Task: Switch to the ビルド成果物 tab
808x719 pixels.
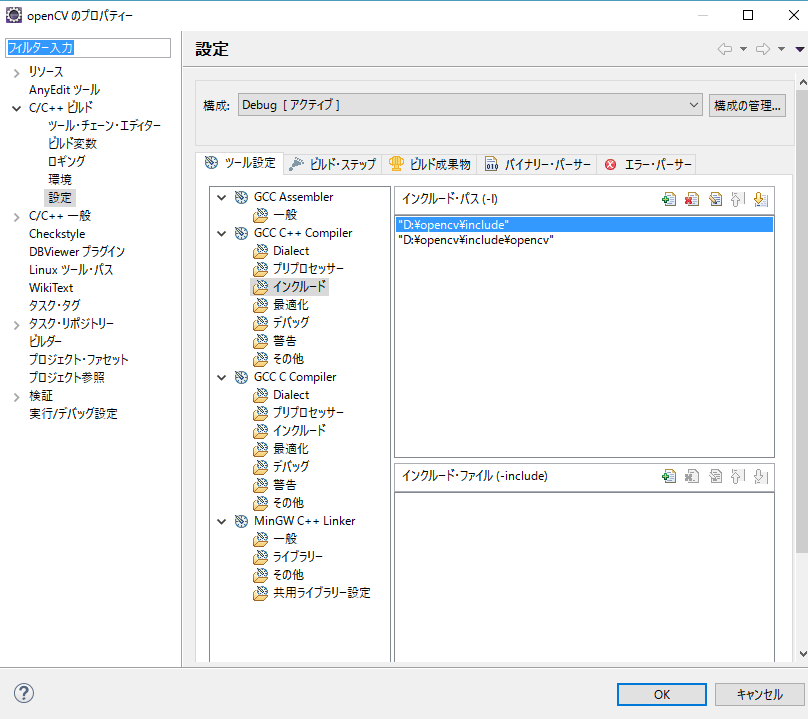Action: point(429,164)
